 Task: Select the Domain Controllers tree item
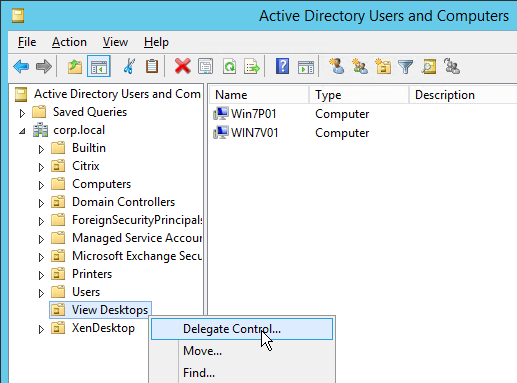[x=123, y=202]
